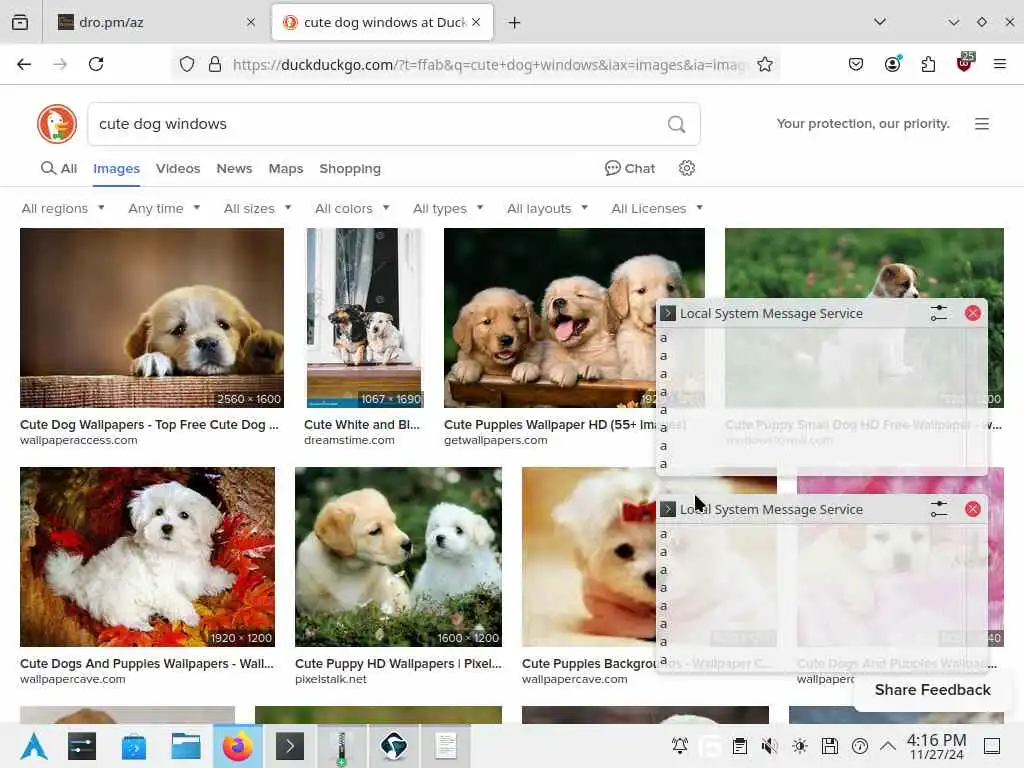Image resolution: width=1024 pixels, height=768 pixels.
Task: Select the Images search tab
Action: 116,168
